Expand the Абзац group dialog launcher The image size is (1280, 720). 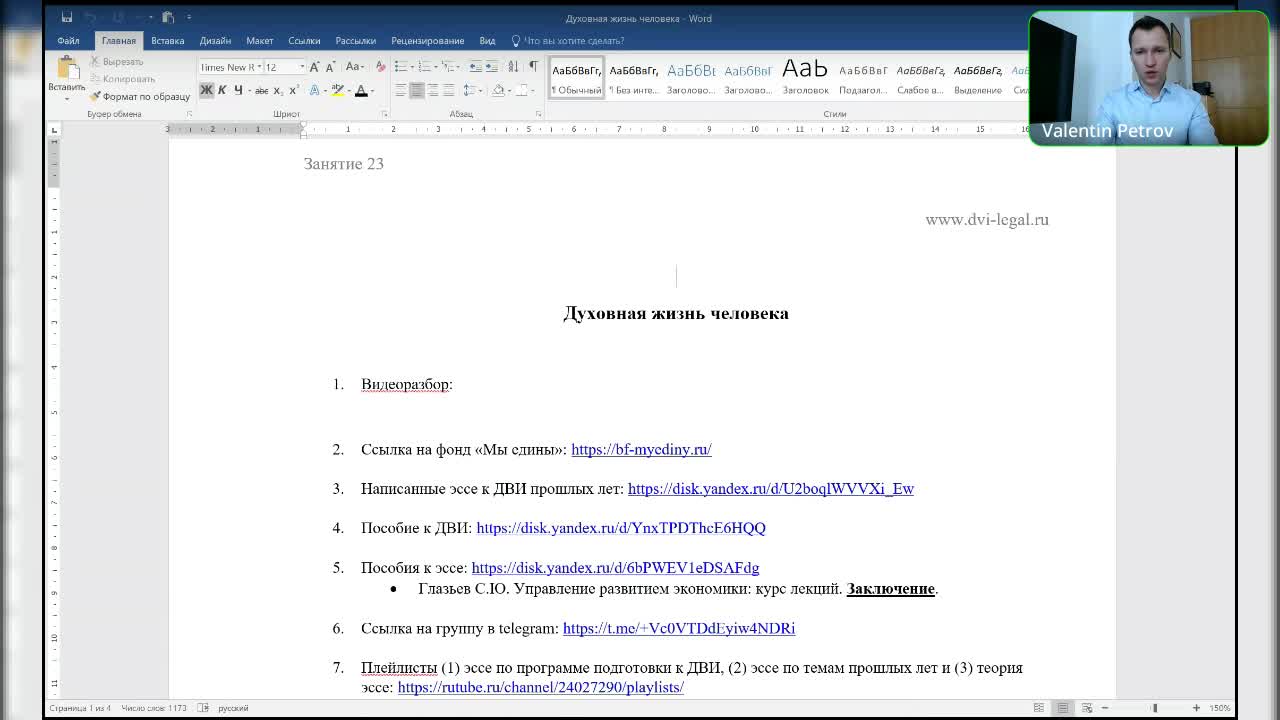538,114
